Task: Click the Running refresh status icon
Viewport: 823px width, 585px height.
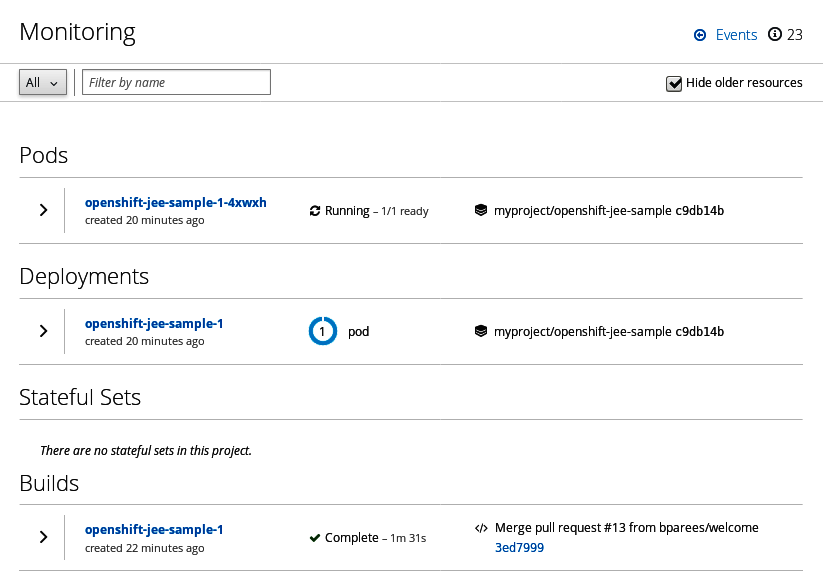Action: 315,211
